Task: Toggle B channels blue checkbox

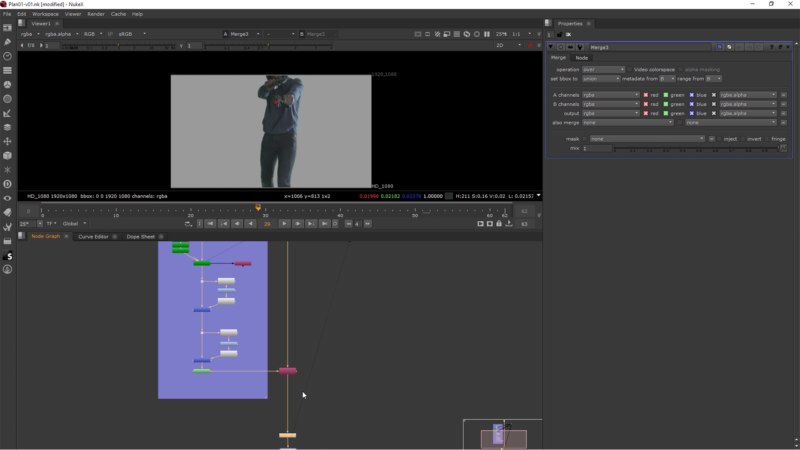Action: (x=691, y=104)
